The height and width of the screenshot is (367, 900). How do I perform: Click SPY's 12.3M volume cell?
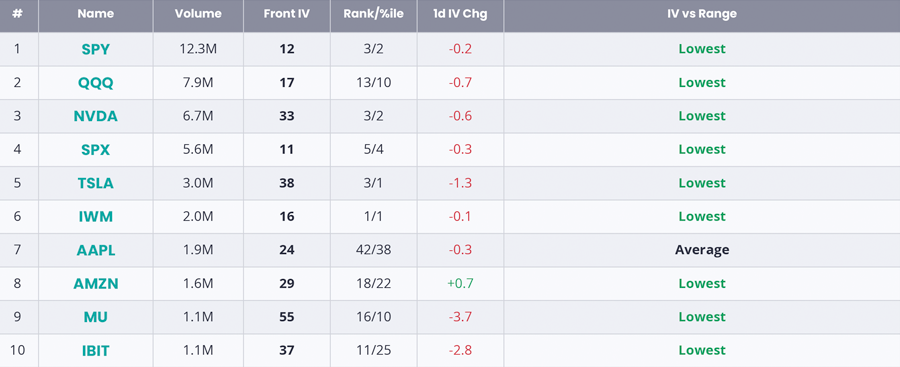click(198, 49)
